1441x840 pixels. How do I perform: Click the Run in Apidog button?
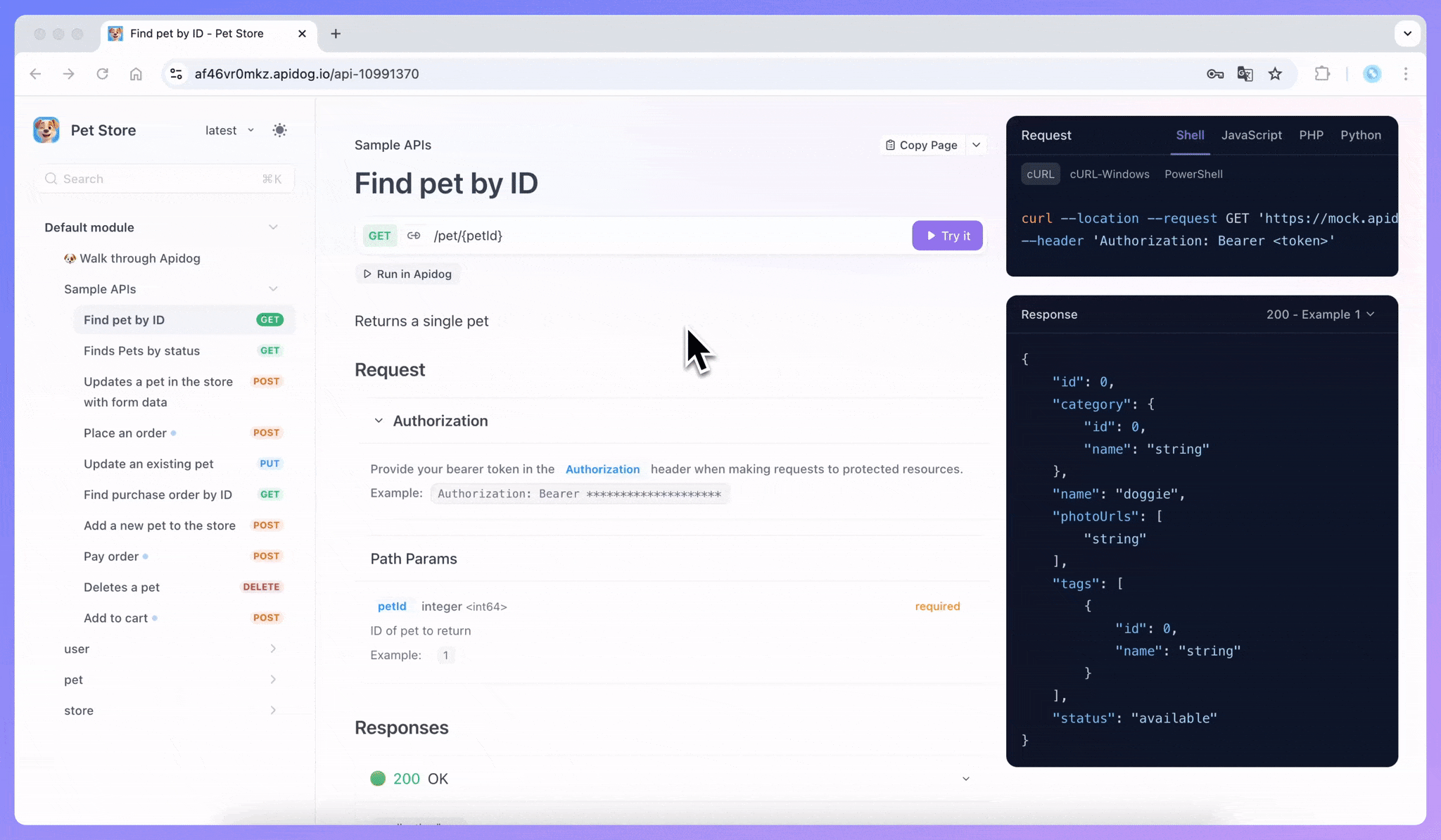coord(407,274)
